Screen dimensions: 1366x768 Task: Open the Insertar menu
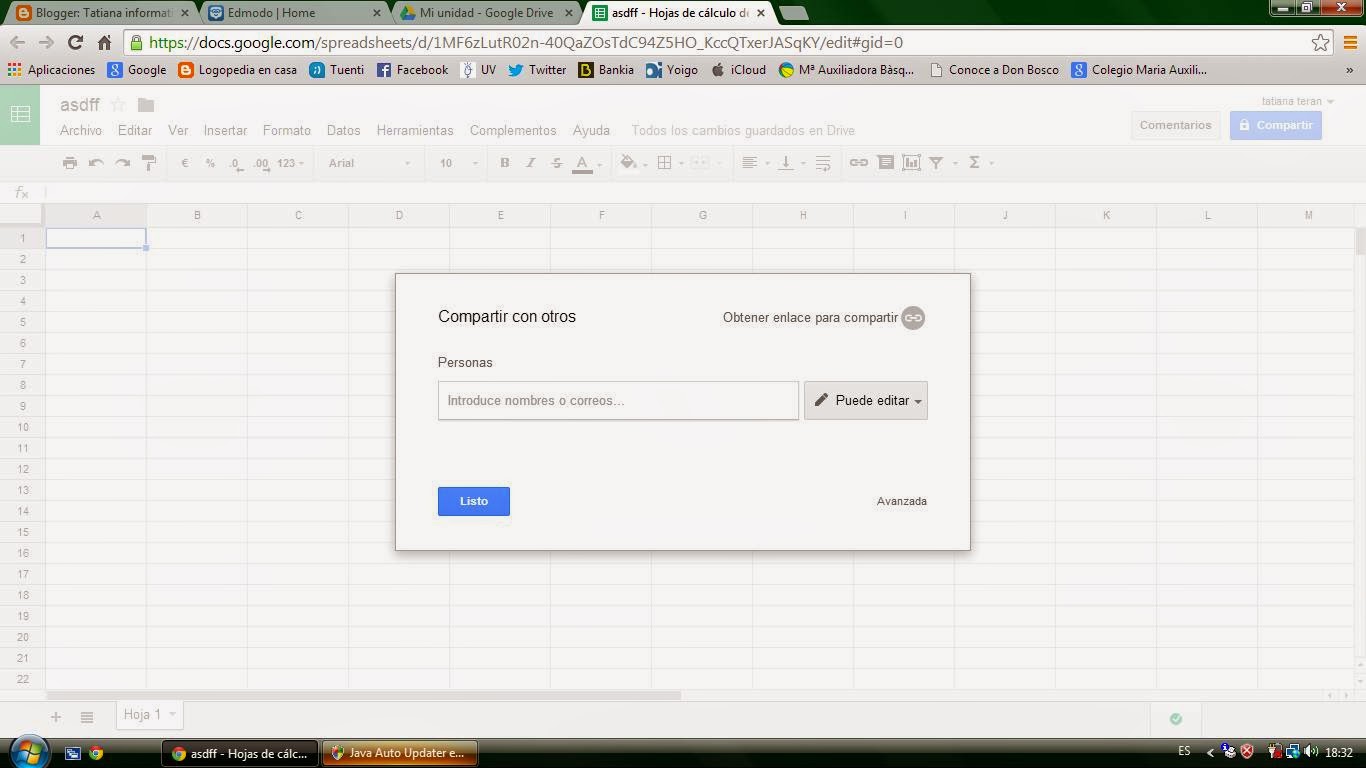coord(224,130)
